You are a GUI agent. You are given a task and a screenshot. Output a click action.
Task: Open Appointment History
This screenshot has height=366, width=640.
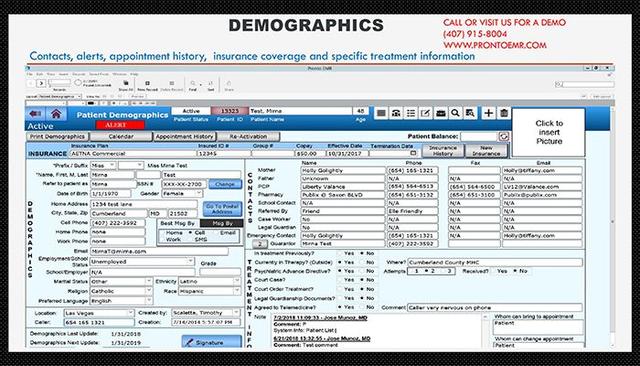pyautogui.click(x=184, y=137)
